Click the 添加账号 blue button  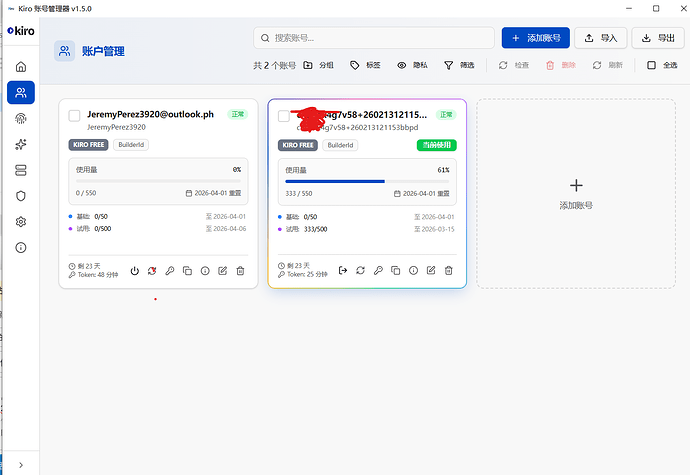click(x=536, y=38)
